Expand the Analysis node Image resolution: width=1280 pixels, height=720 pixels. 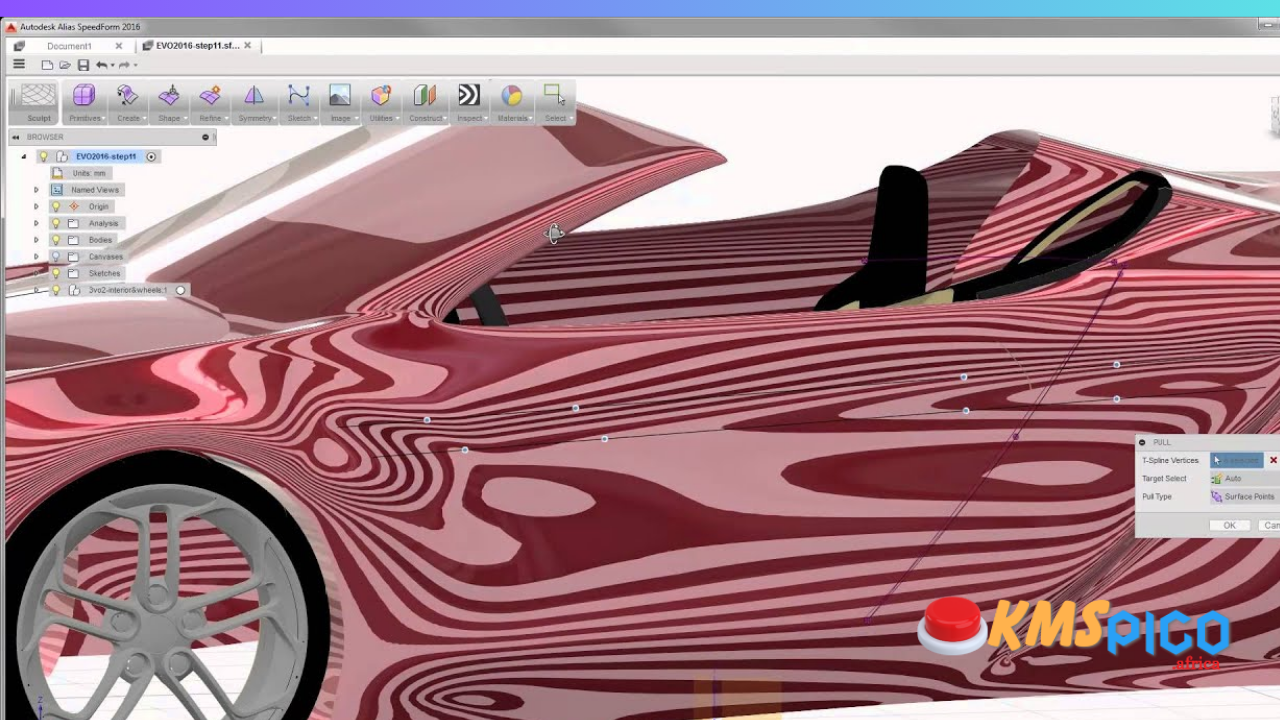[x=37, y=224]
